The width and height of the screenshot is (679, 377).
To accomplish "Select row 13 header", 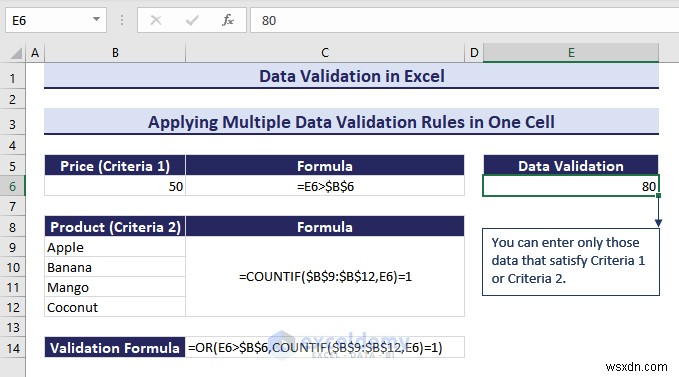I will coord(13,327).
